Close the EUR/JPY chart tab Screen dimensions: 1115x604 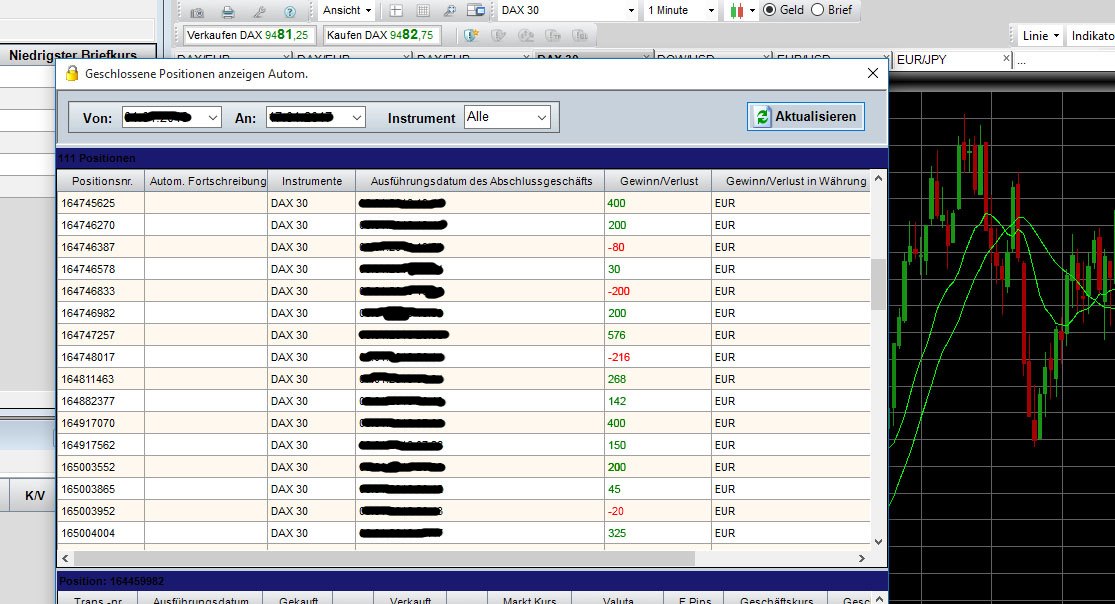pyautogui.click(x=1006, y=58)
